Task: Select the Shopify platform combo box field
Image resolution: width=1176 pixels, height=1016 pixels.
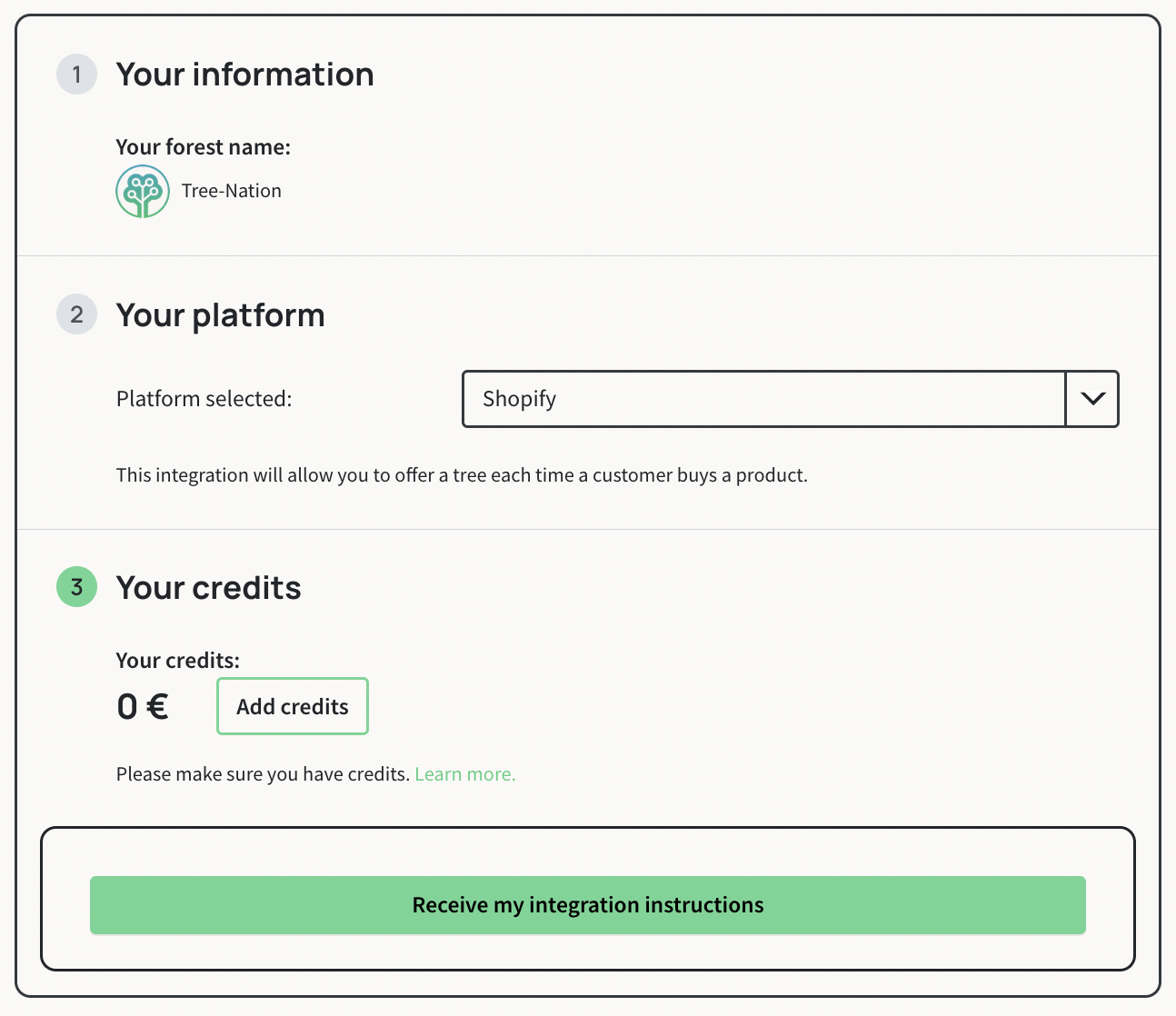Action: tap(791, 399)
